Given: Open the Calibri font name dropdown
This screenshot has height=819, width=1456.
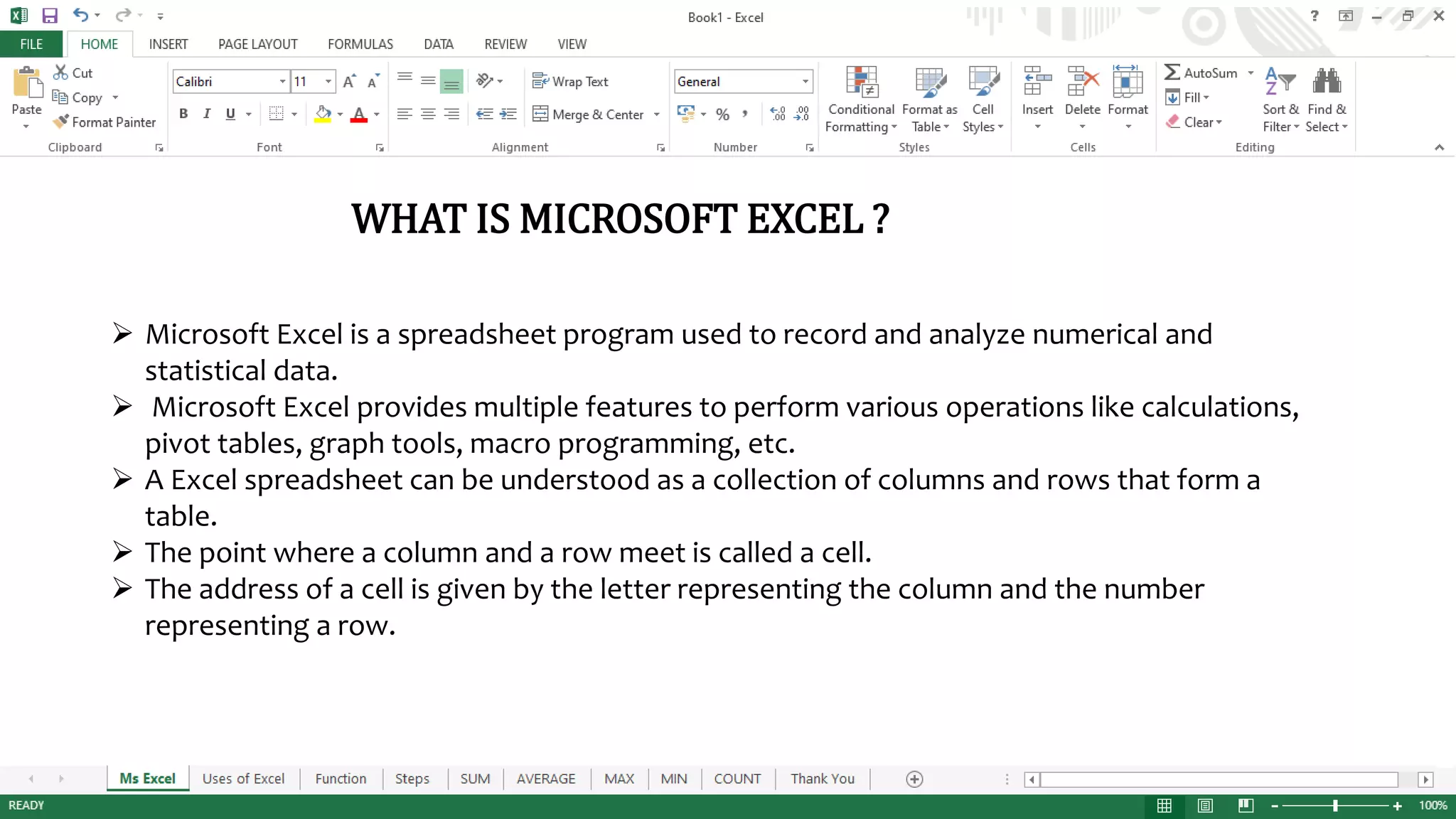Looking at the screenshot, I should pos(282,81).
